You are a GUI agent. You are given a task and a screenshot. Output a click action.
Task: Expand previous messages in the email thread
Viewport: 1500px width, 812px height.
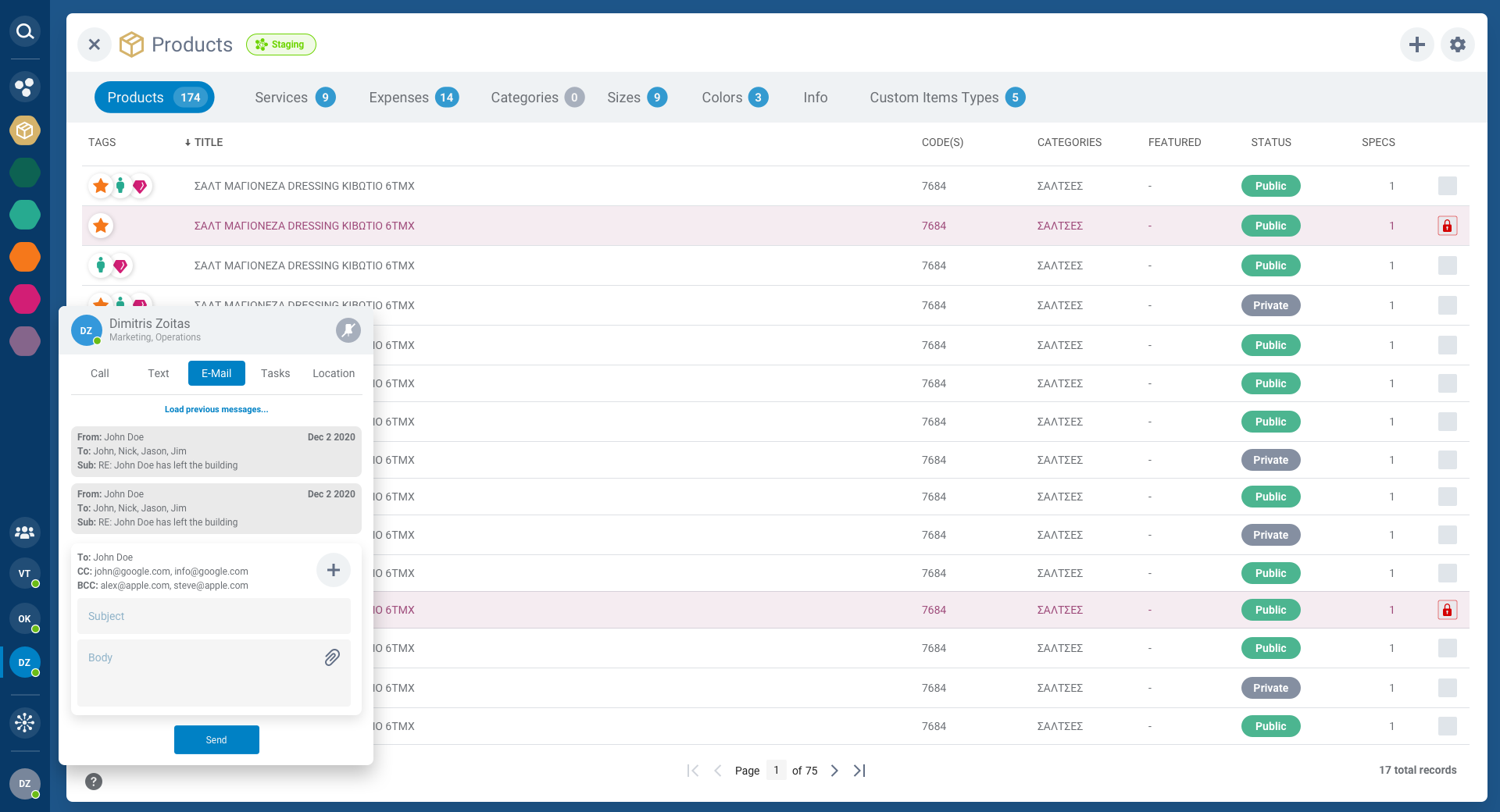[216, 408]
